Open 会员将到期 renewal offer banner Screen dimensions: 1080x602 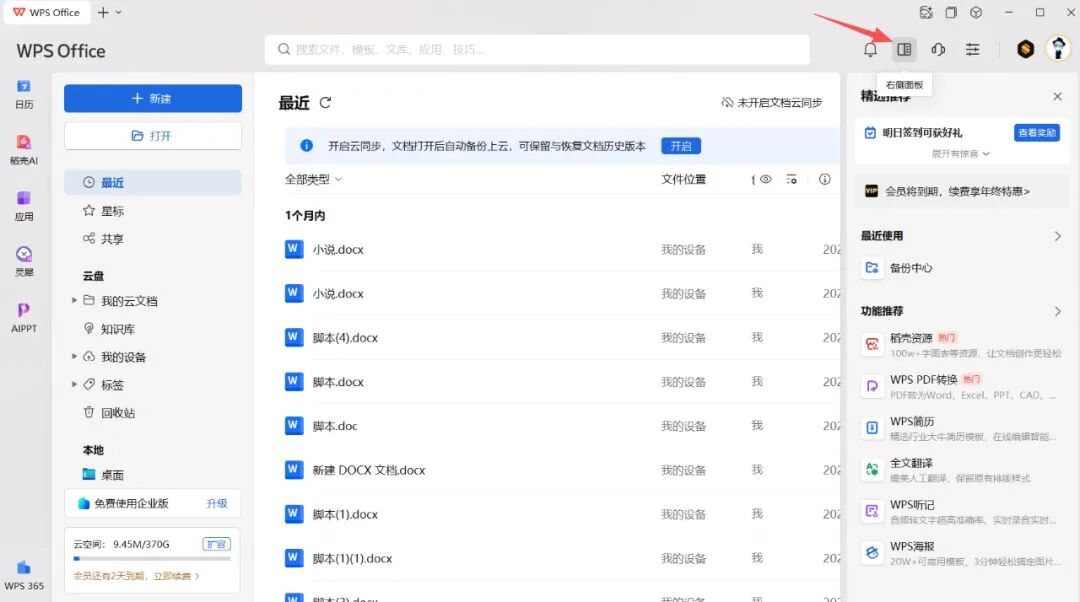pyautogui.click(x=962, y=191)
